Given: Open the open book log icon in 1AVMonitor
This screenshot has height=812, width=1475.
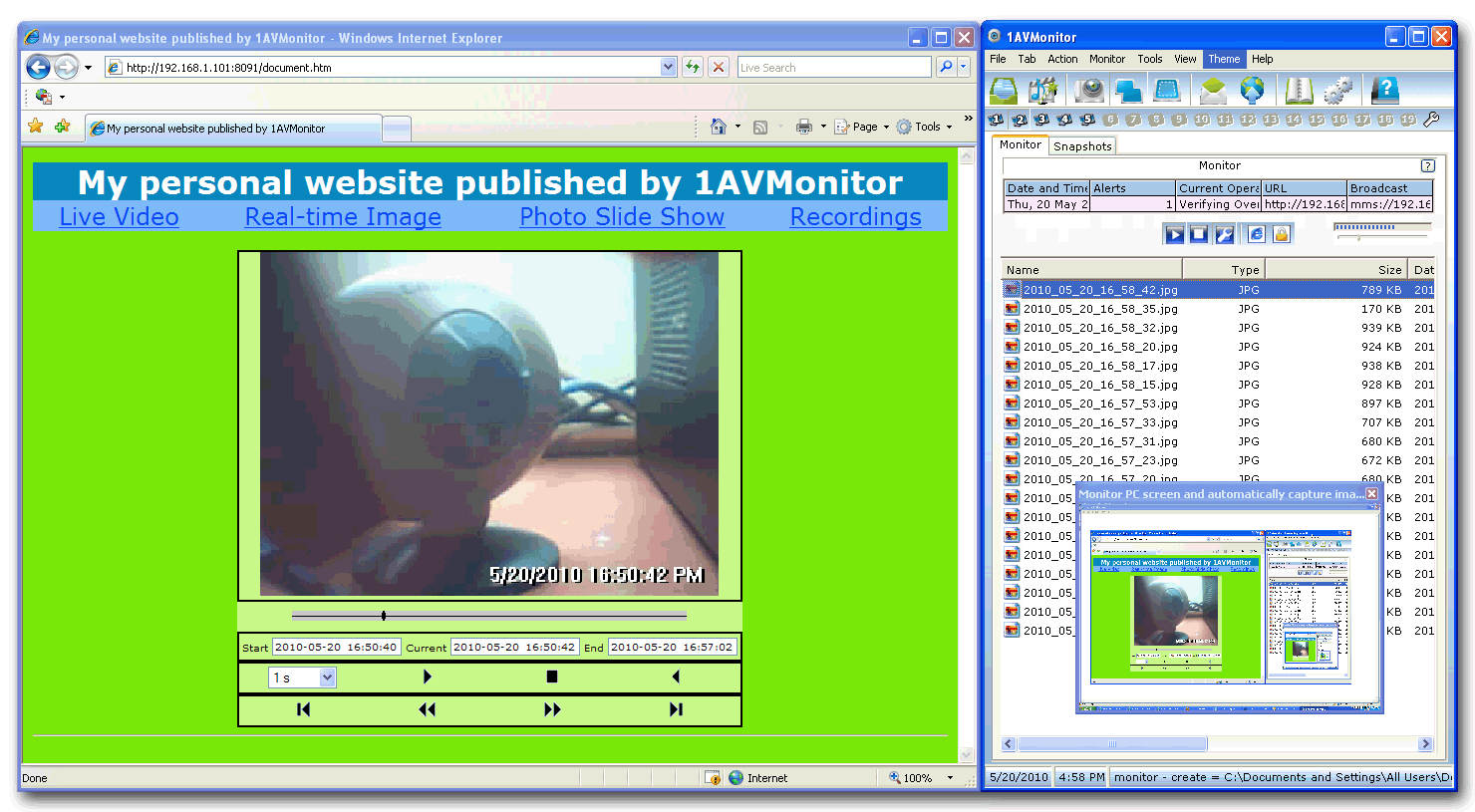Looking at the screenshot, I should [1299, 91].
